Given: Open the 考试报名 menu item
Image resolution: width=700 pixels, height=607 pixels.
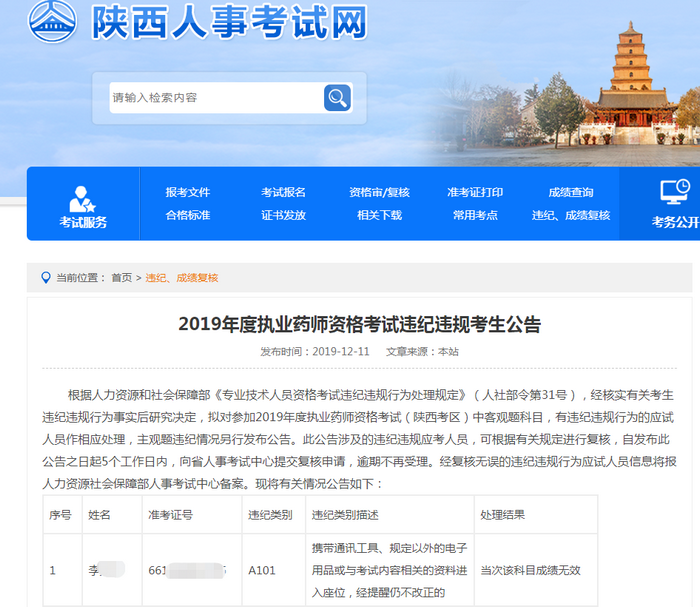Looking at the screenshot, I should [x=283, y=192].
